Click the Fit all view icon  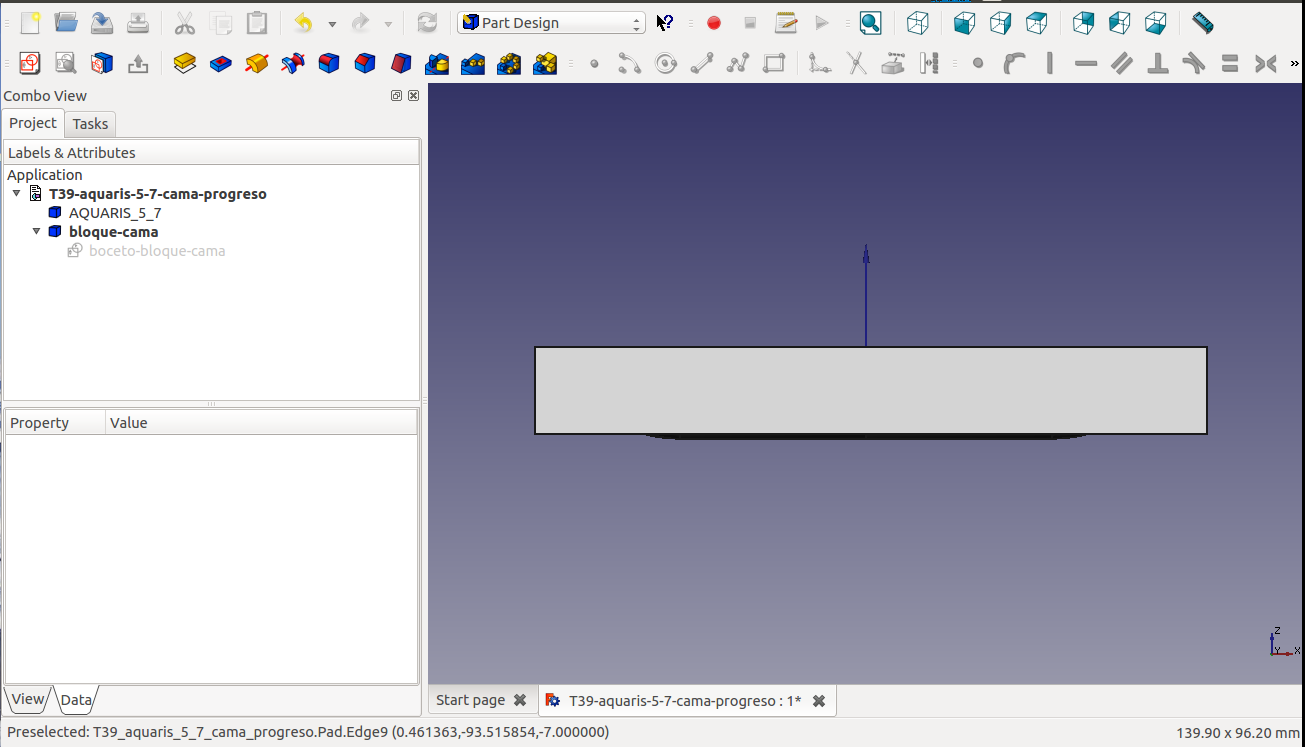click(870, 23)
